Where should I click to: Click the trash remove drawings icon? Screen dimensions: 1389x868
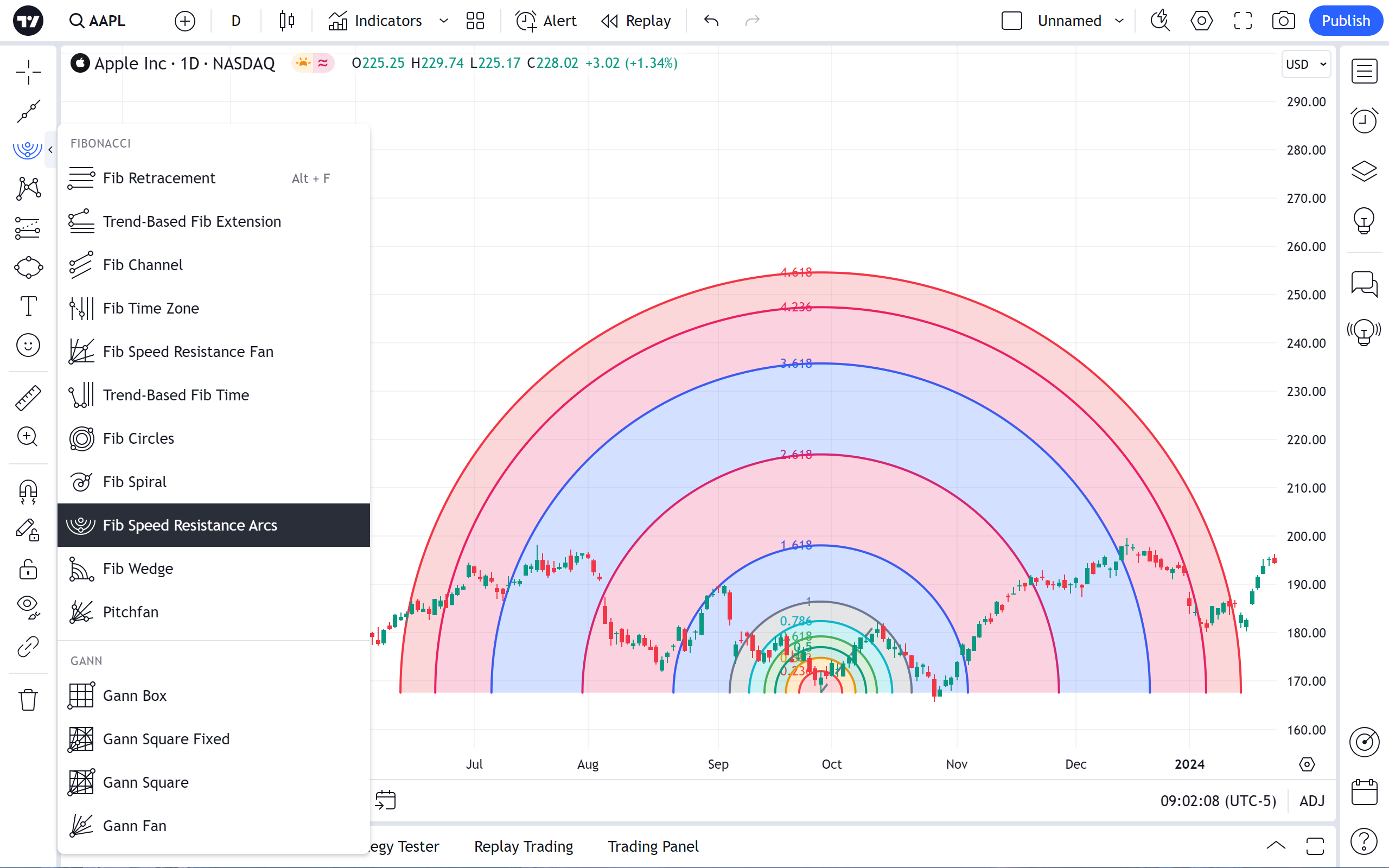(x=28, y=700)
